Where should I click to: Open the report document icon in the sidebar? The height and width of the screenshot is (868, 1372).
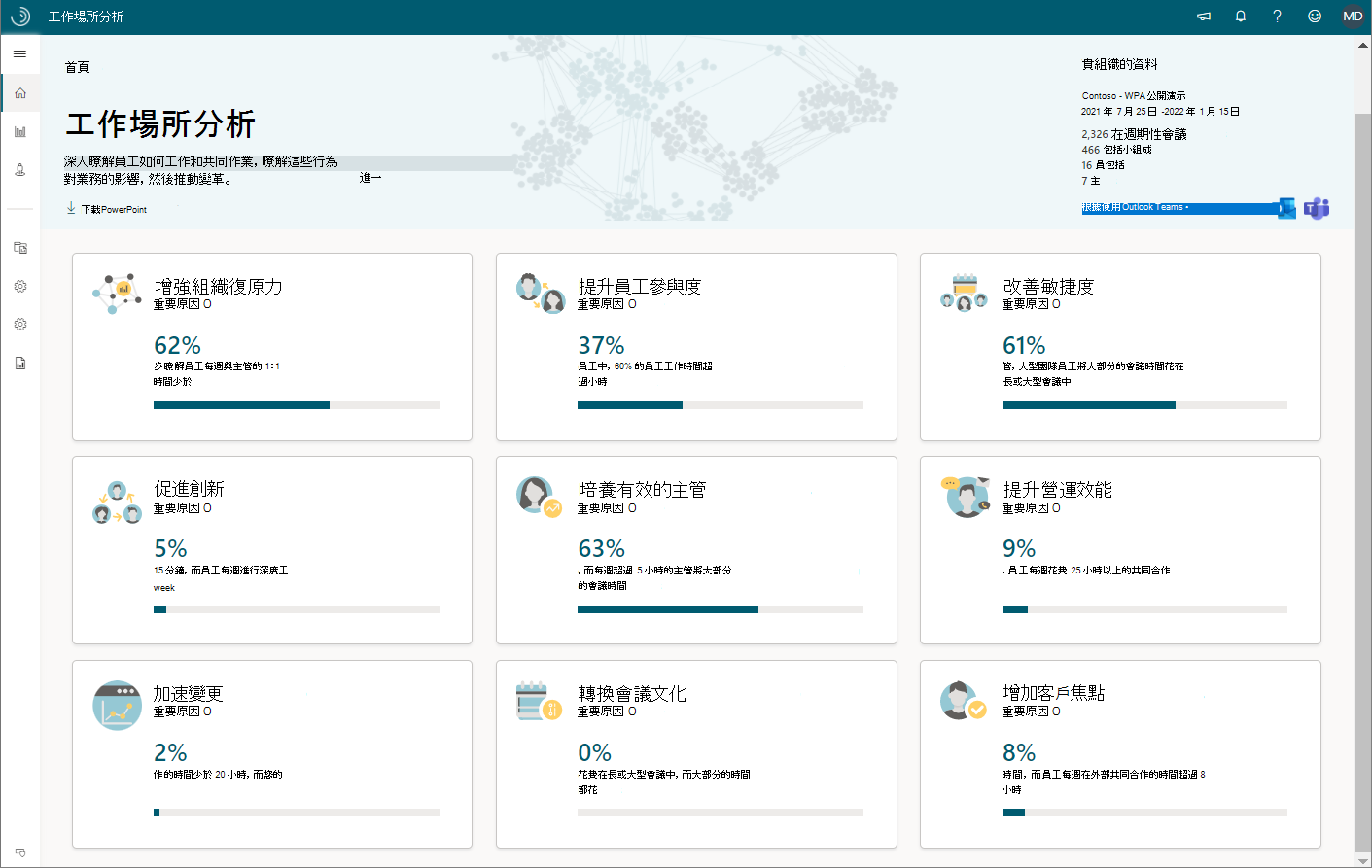pyautogui.click(x=20, y=364)
